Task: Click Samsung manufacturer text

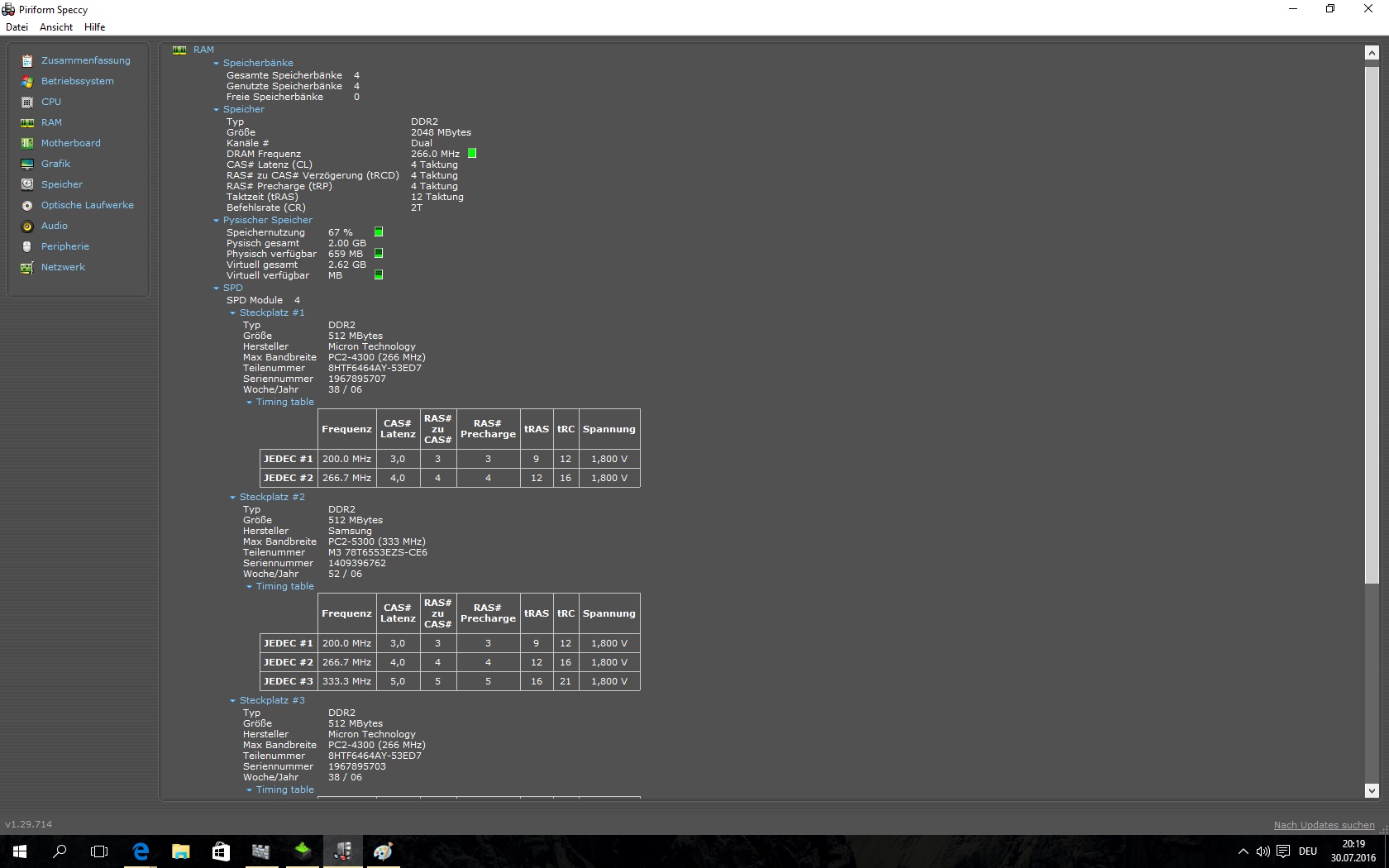Action: [x=350, y=531]
